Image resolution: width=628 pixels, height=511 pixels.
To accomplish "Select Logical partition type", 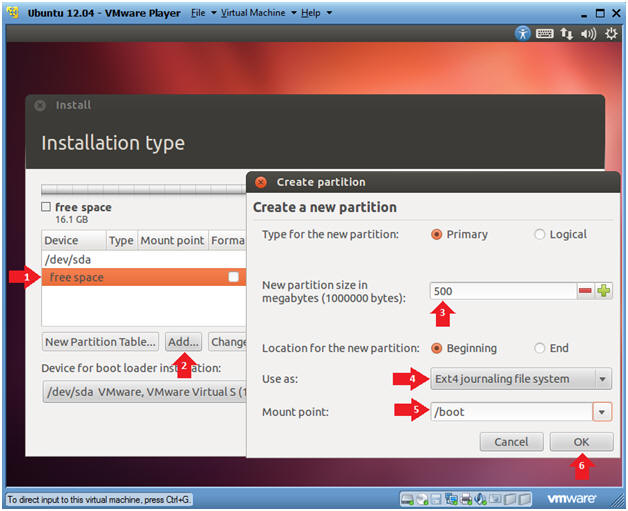I will 539,234.
